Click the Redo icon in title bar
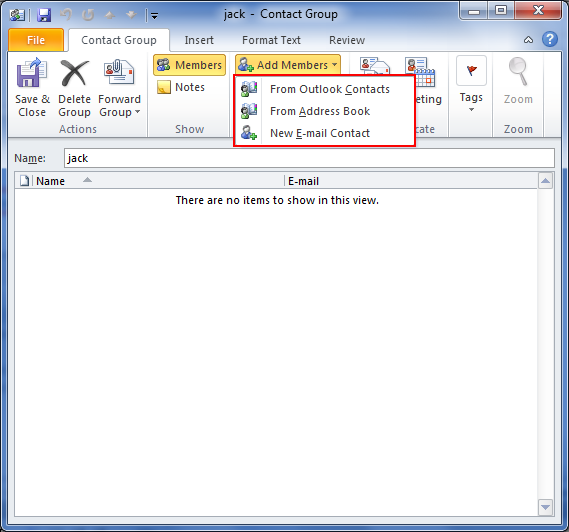Screen dimensions: 569x532 [88, 15]
